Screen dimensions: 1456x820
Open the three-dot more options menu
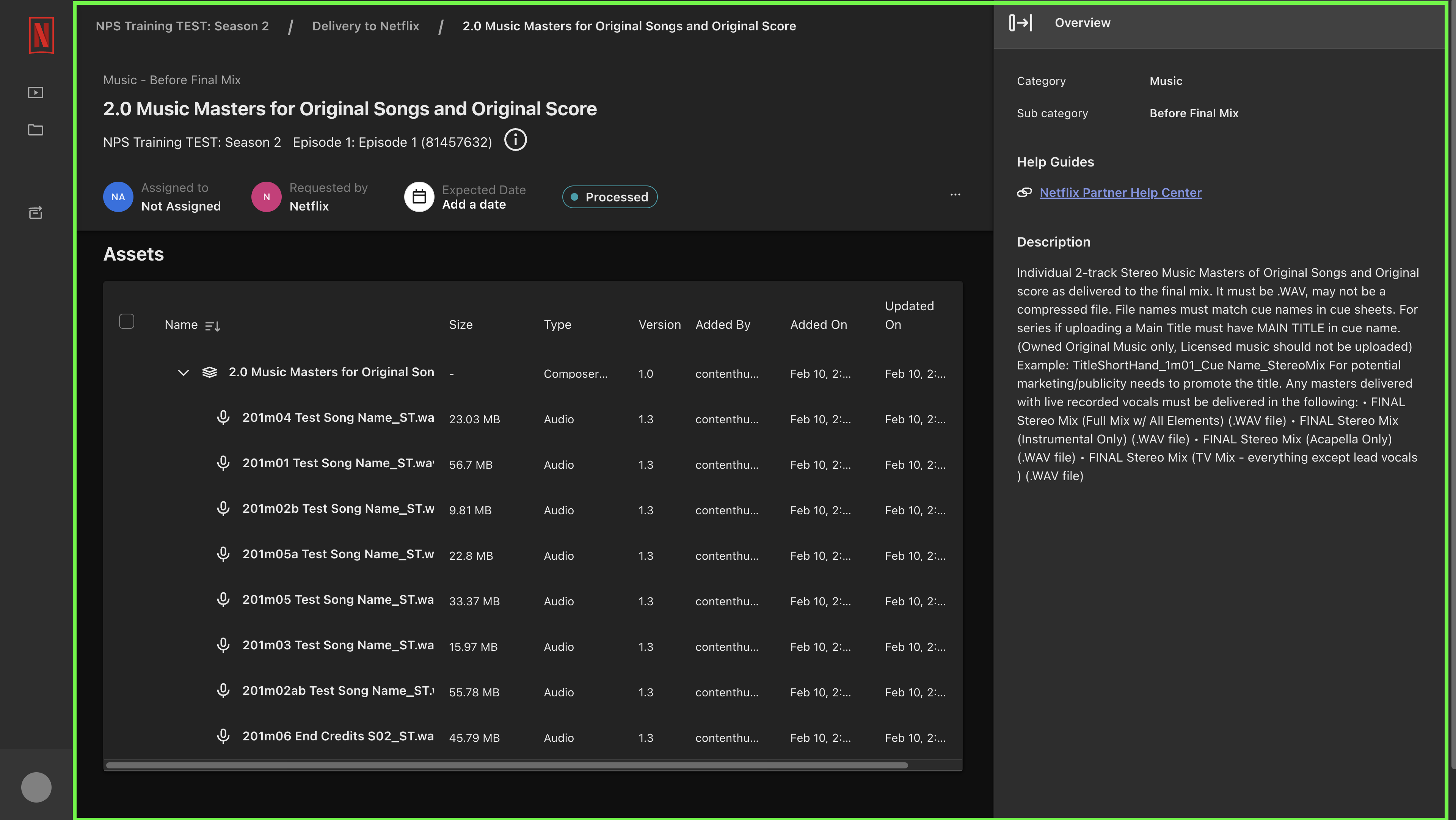[x=955, y=195]
